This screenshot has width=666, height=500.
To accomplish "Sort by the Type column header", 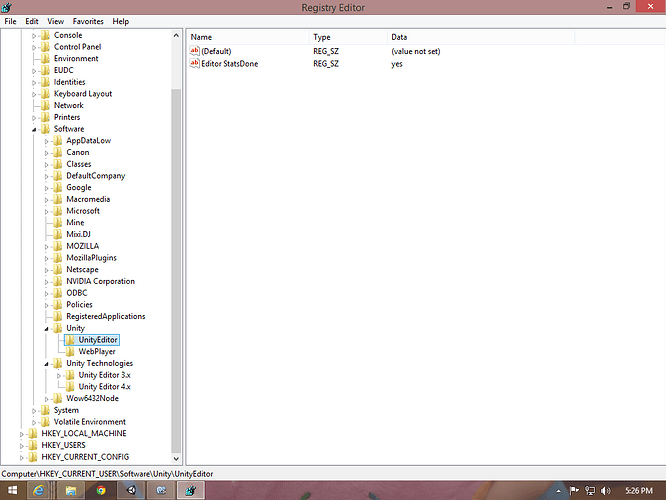I will [349, 37].
